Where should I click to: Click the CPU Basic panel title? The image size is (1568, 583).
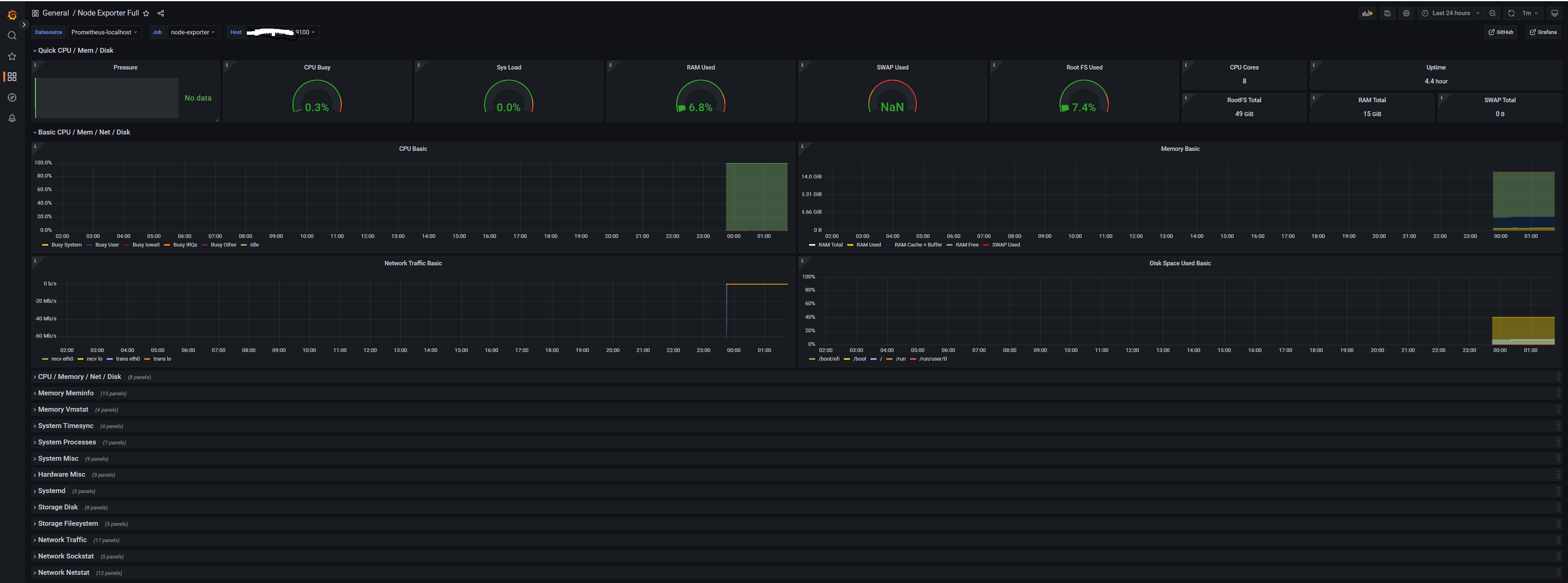point(413,149)
